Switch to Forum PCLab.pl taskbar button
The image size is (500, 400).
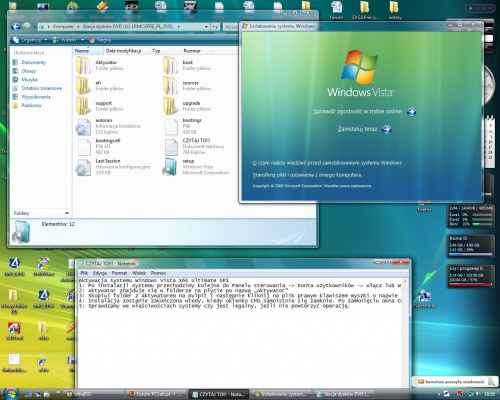[x=157, y=394]
